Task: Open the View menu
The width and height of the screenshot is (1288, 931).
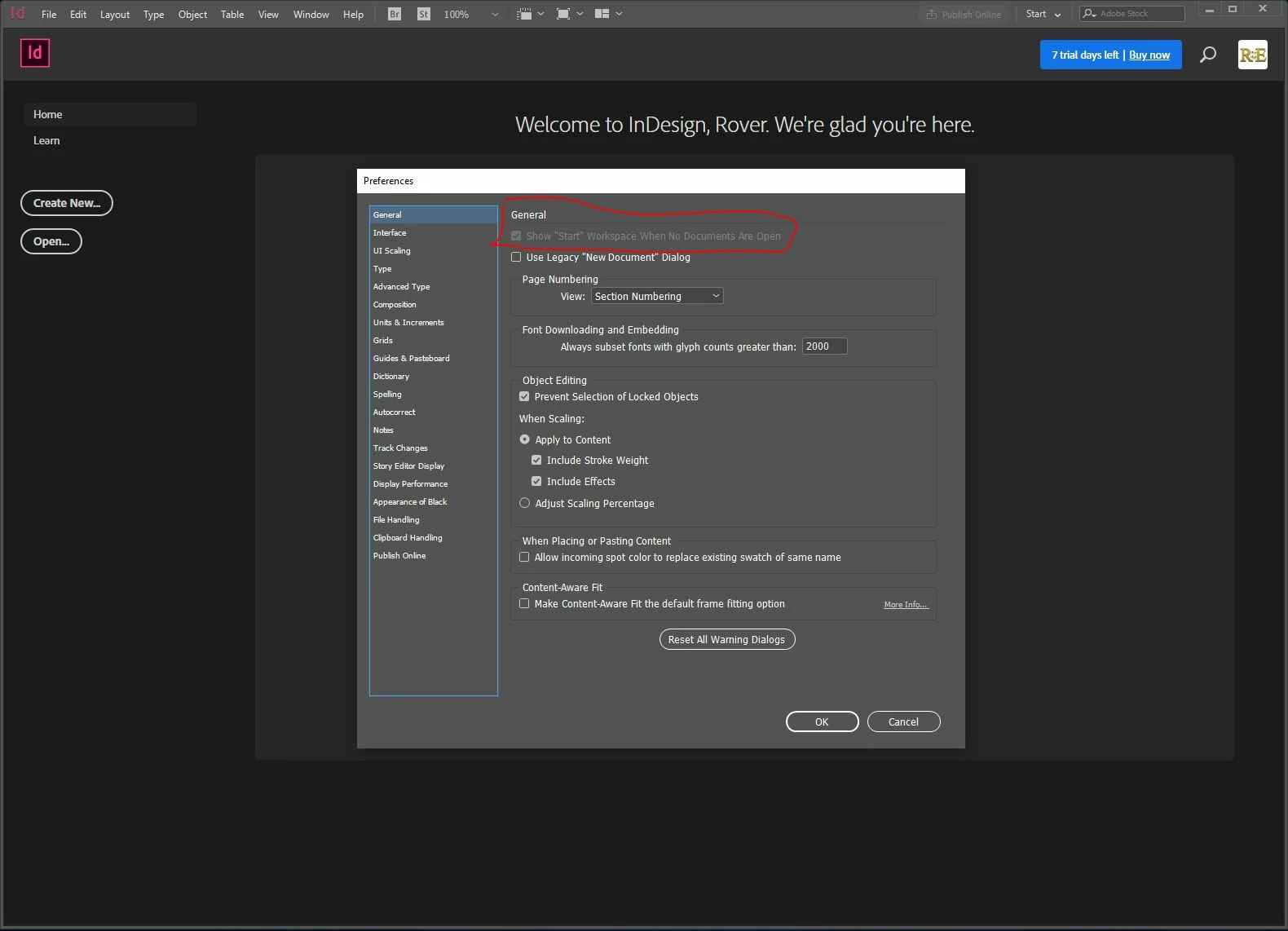Action: [x=268, y=14]
